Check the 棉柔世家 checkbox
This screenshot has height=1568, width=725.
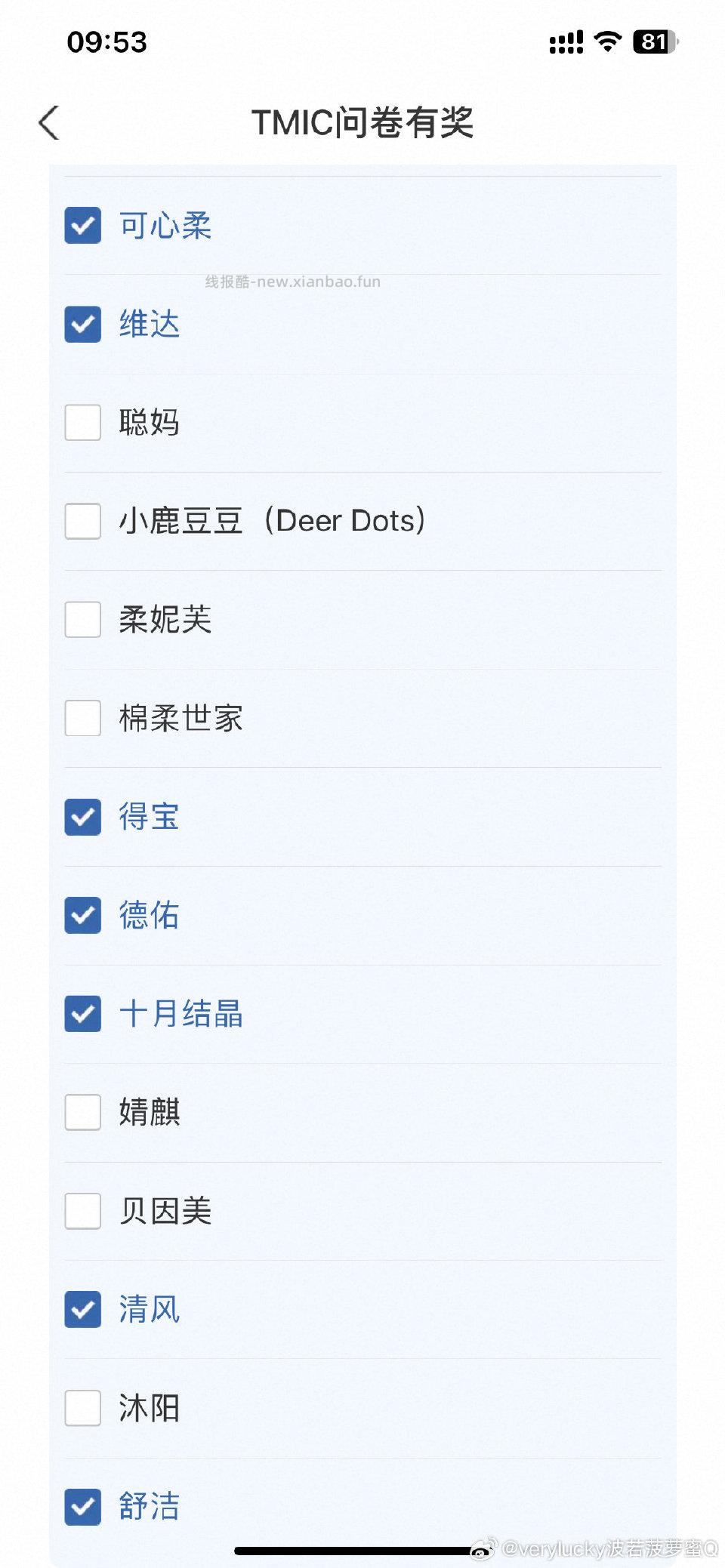[x=82, y=718]
